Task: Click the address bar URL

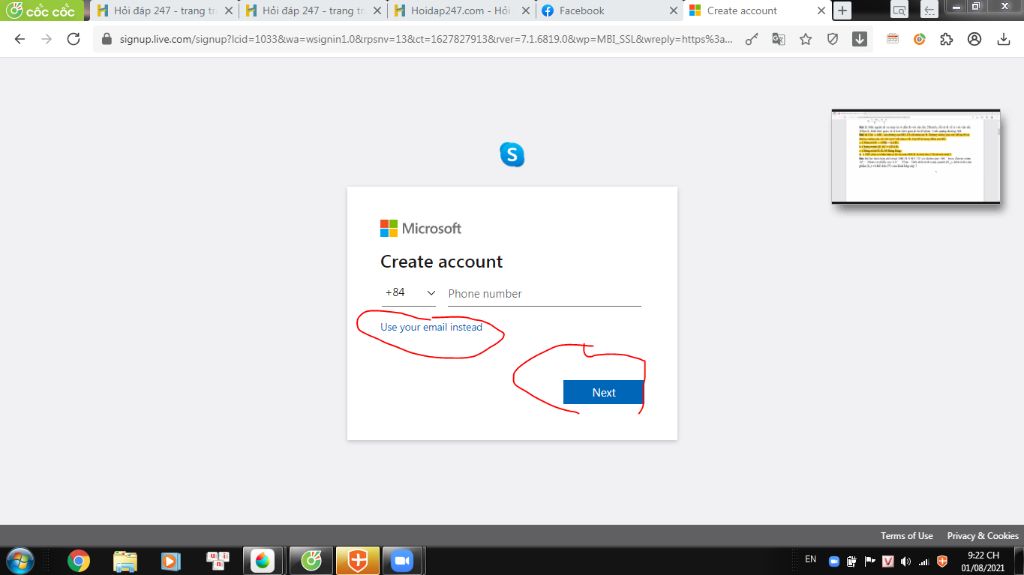Action: click(425, 39)
